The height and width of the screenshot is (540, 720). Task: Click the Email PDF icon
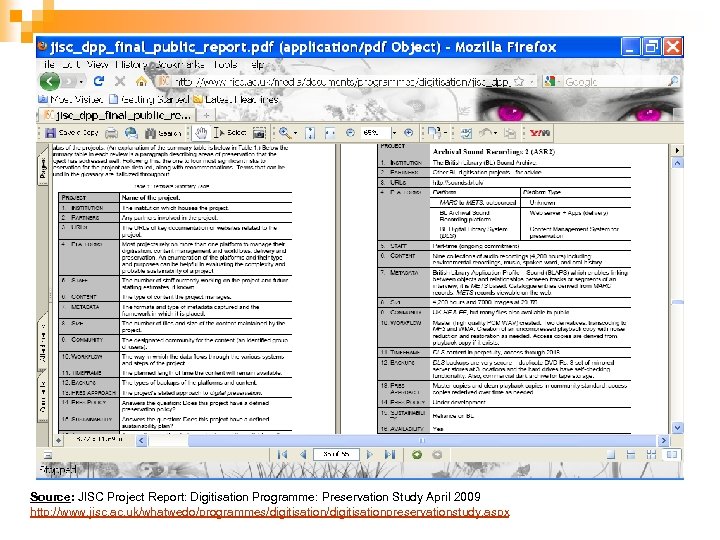[x=131, y=133]
